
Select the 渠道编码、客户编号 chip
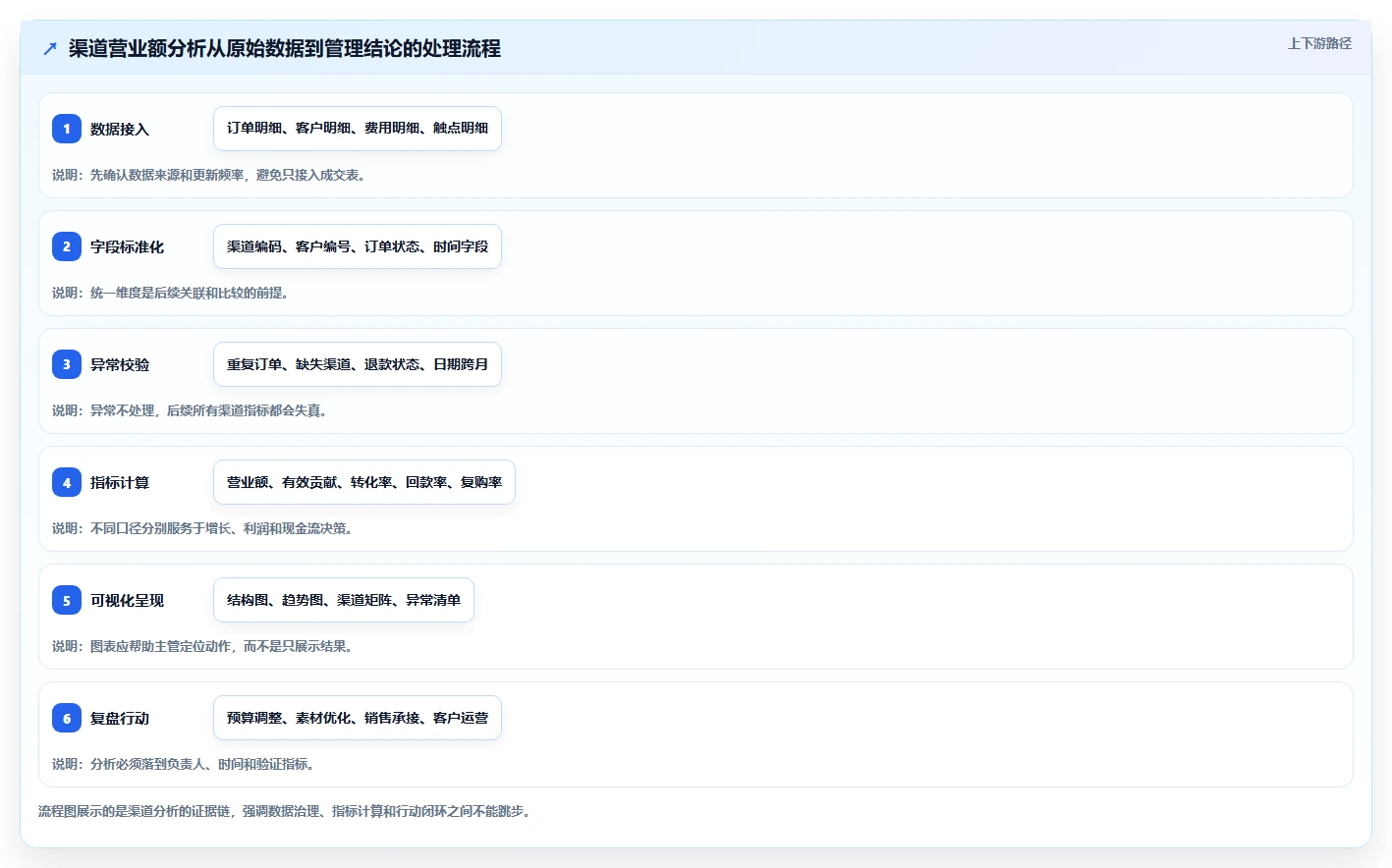click(x=358, y=246)
